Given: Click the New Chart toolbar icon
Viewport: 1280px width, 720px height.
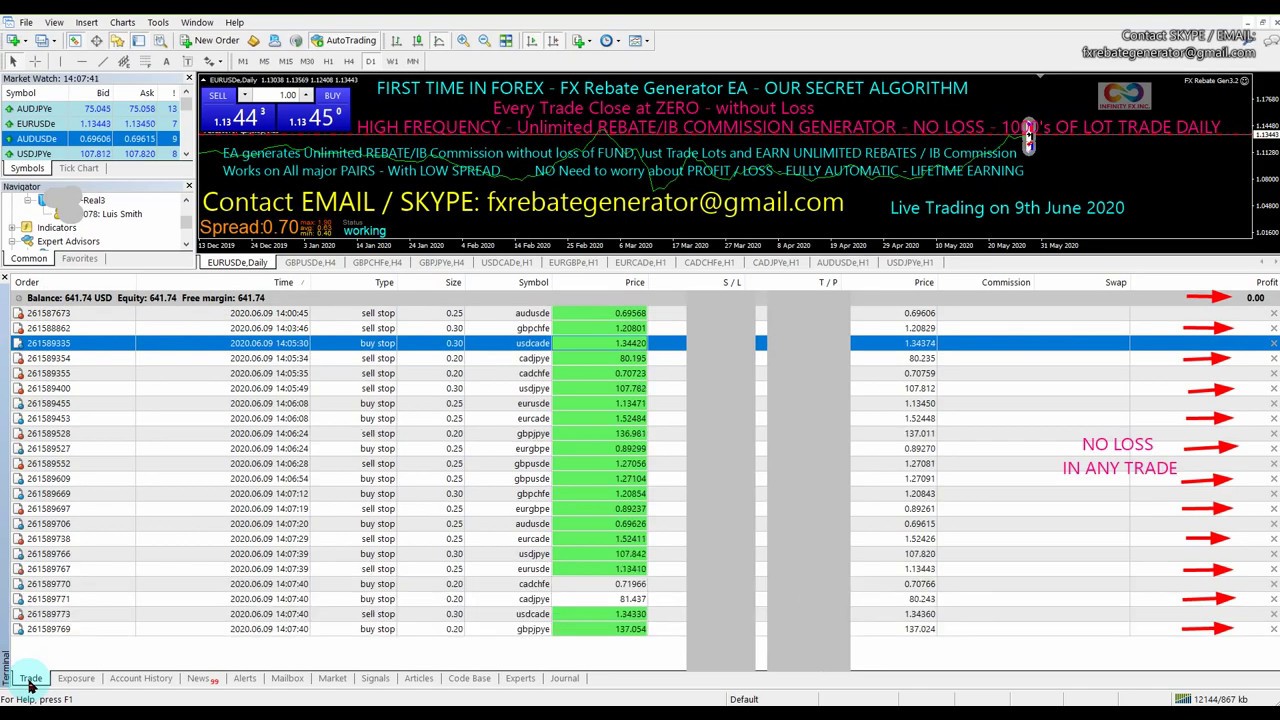Looking at the screenshot, I should tap(13, 41).
